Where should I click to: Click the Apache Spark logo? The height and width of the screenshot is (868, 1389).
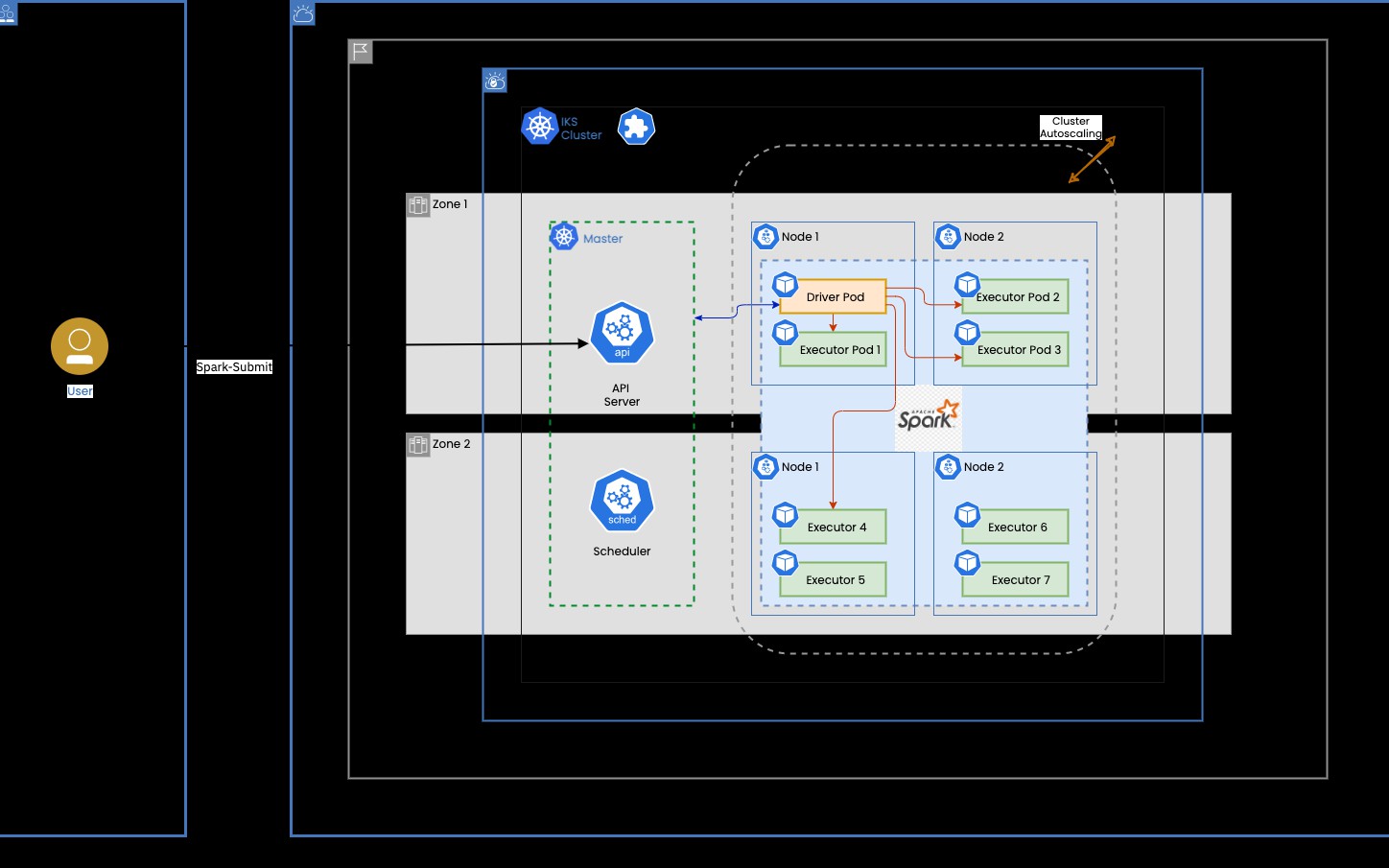point(928,418)
